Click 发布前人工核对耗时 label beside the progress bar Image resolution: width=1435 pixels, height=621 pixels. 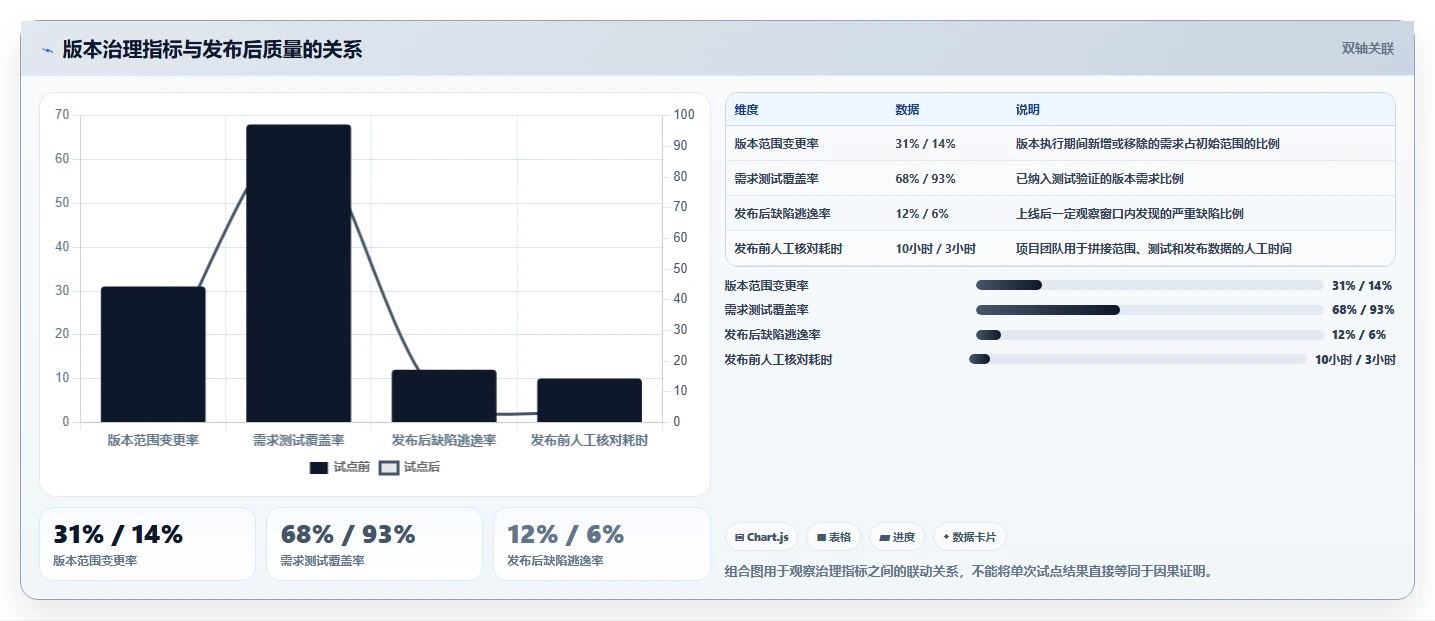pos(778,360)
